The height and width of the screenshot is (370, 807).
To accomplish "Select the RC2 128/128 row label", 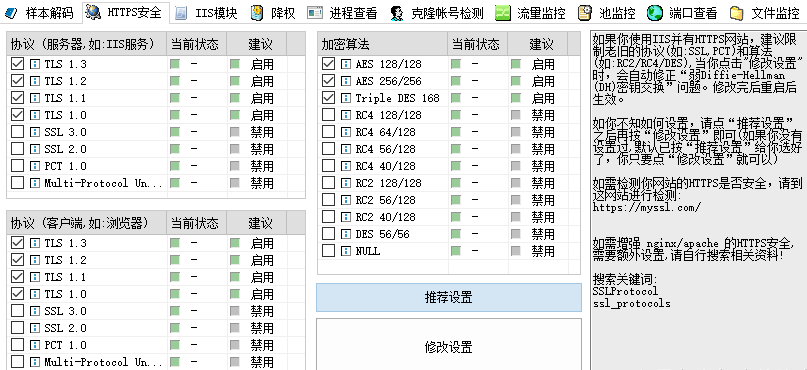I will (x=388, y=183).
